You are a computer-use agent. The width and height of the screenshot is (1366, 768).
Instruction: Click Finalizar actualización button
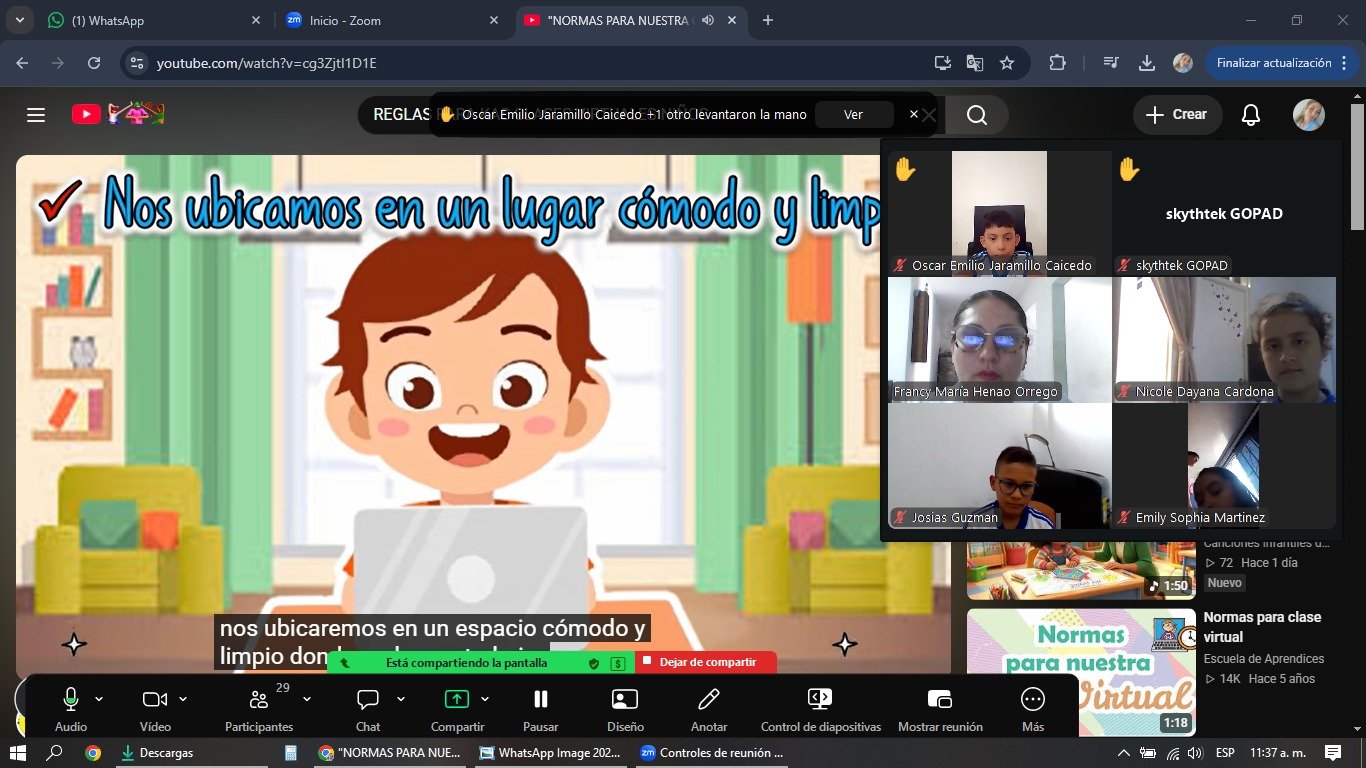(1273, 63)
